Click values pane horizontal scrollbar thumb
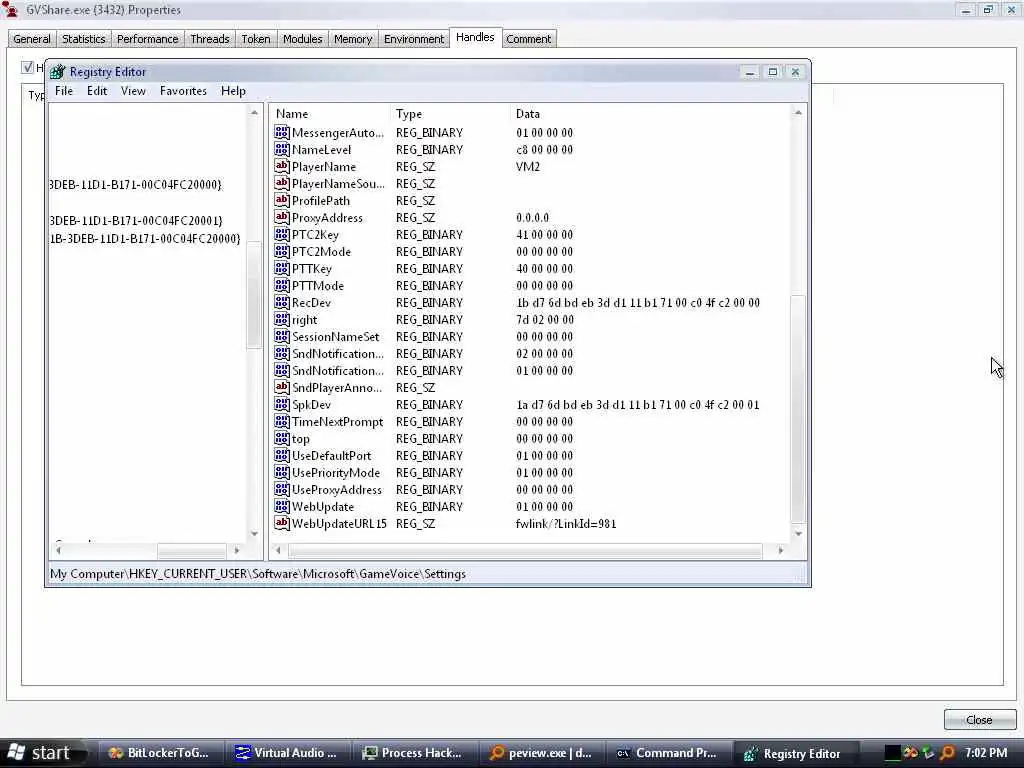This screenshot has width=1024, height=768. point(525,551)
